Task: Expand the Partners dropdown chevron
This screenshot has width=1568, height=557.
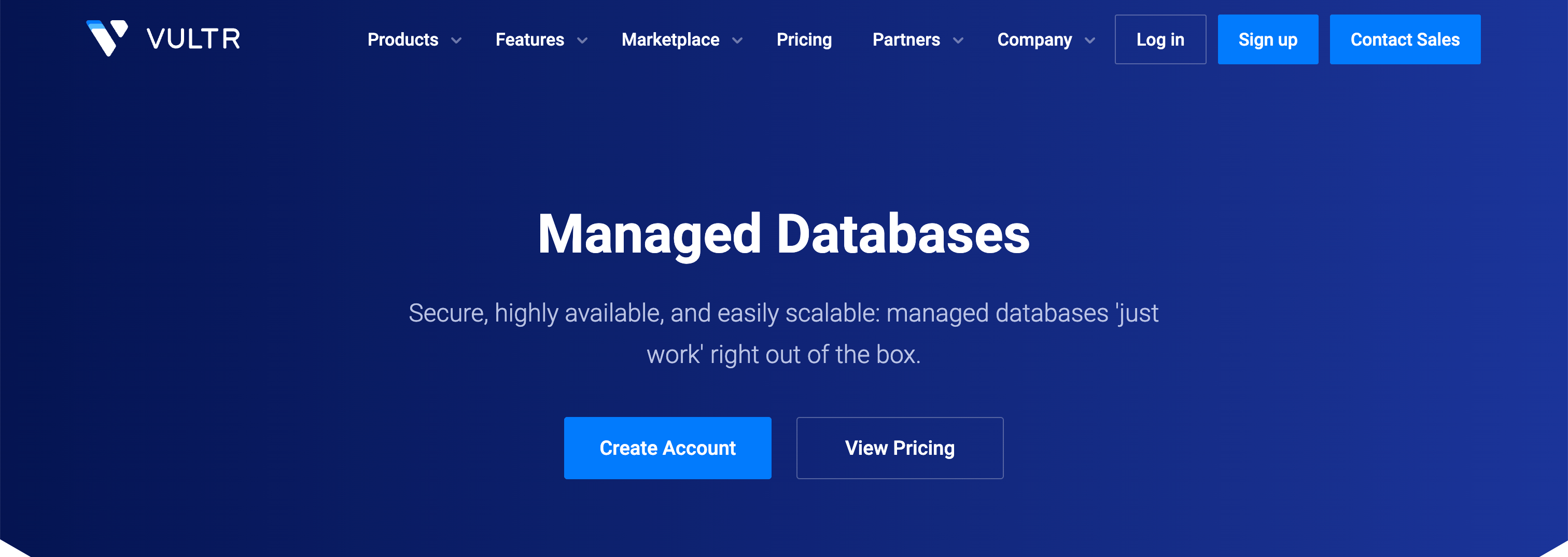Action: tap(958, 41)
